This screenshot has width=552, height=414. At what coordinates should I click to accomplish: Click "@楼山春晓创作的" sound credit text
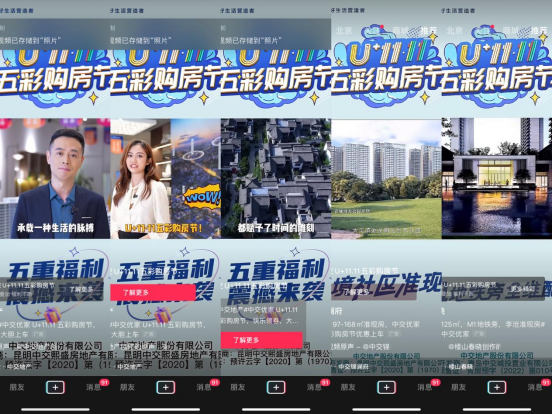click(474, 347)
